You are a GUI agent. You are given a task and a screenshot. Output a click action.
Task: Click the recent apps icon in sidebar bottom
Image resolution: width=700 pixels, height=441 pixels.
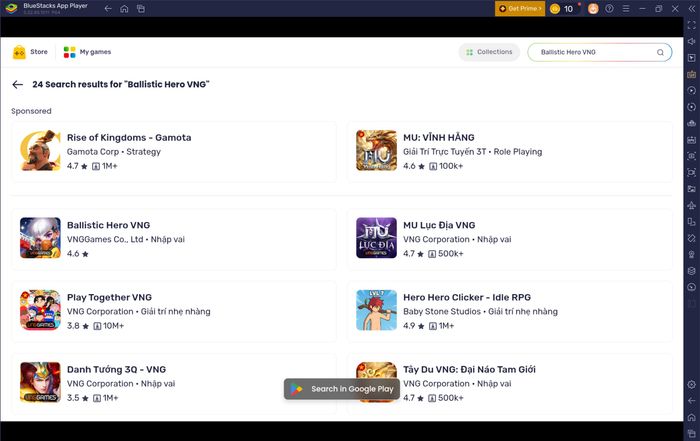(692, 433)
